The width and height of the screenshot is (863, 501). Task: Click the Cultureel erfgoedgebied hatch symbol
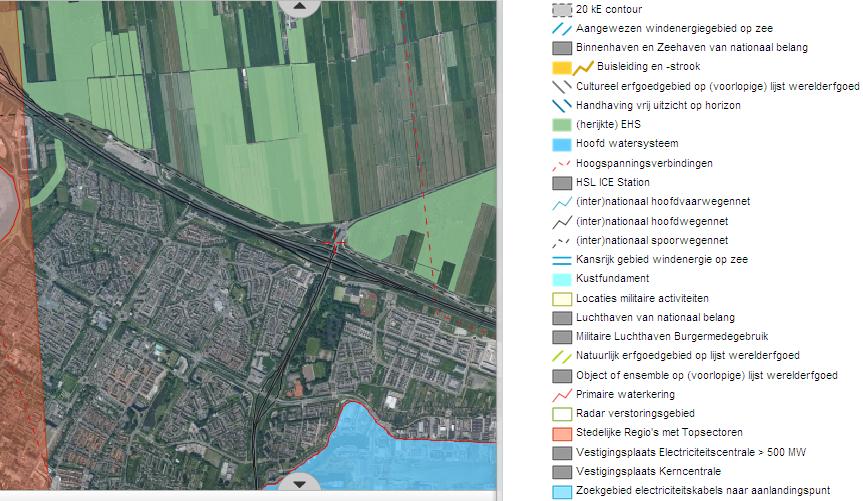(x=562, y=87)
